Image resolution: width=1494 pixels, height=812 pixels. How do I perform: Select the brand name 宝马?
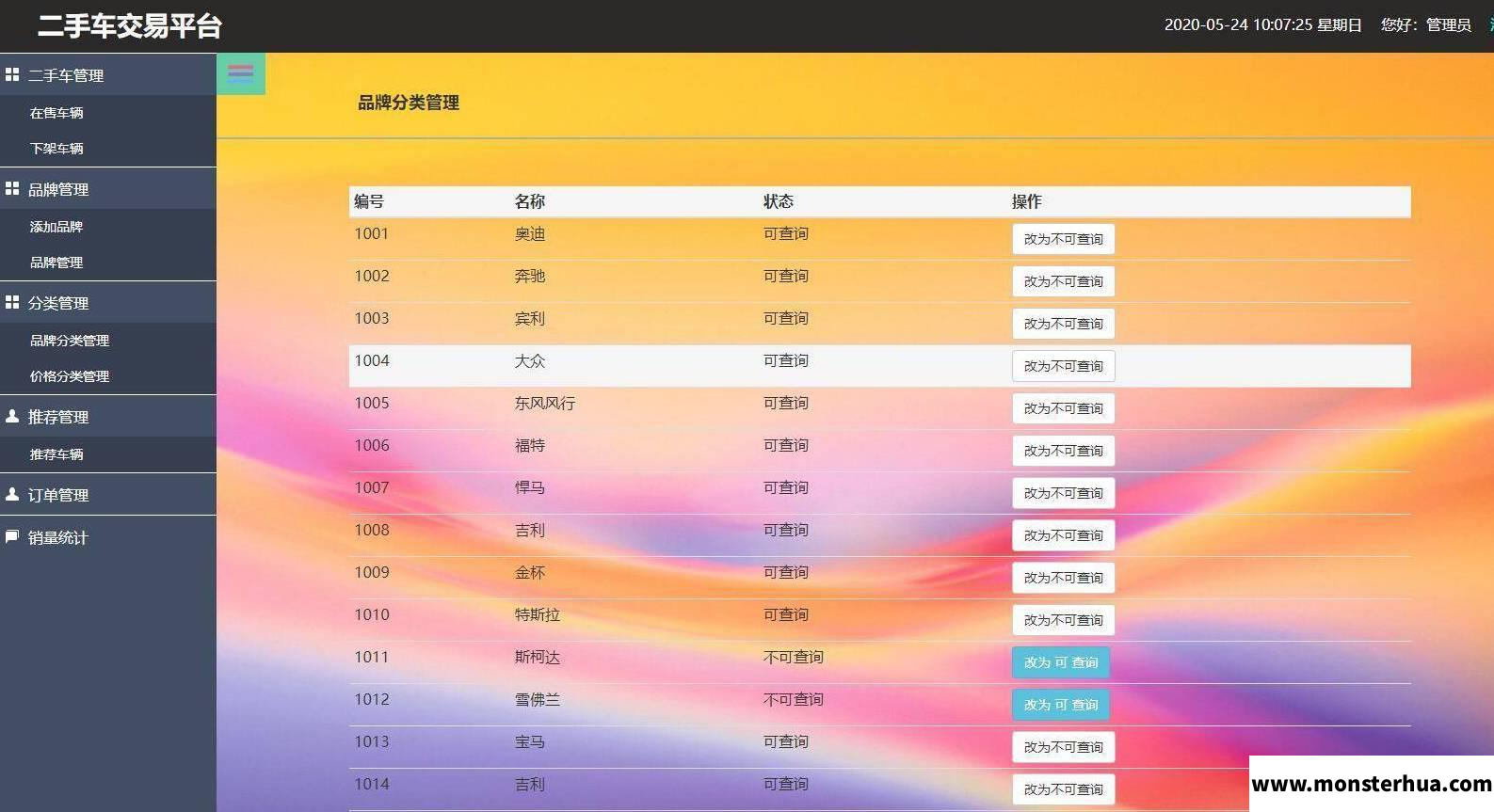tap(530, 741)
